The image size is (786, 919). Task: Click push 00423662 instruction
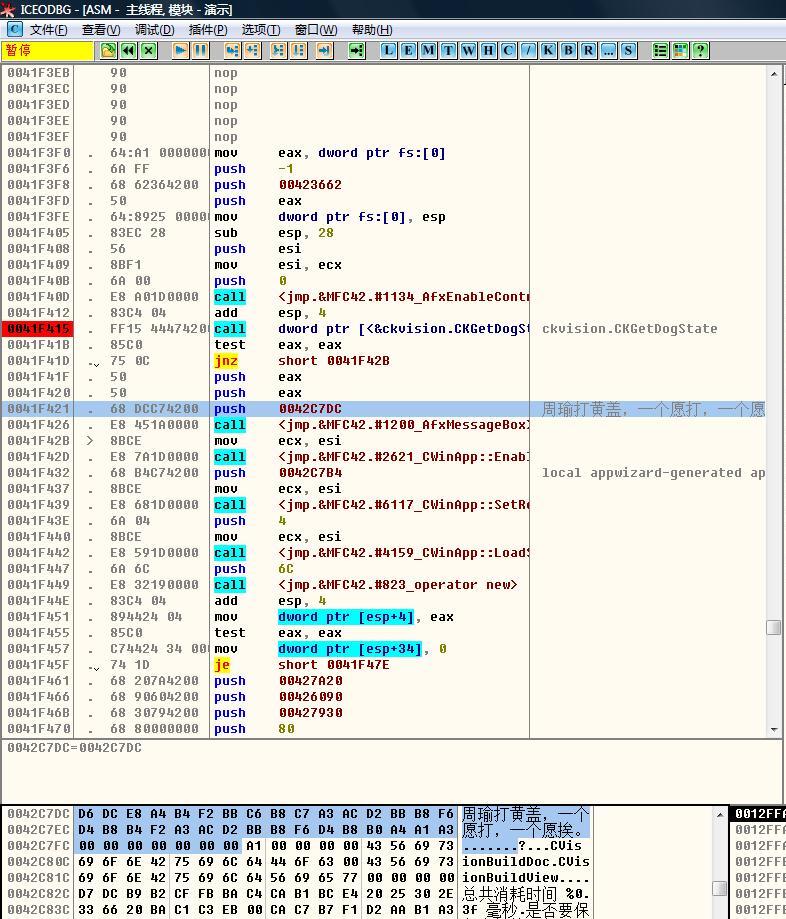click(278, 185)
